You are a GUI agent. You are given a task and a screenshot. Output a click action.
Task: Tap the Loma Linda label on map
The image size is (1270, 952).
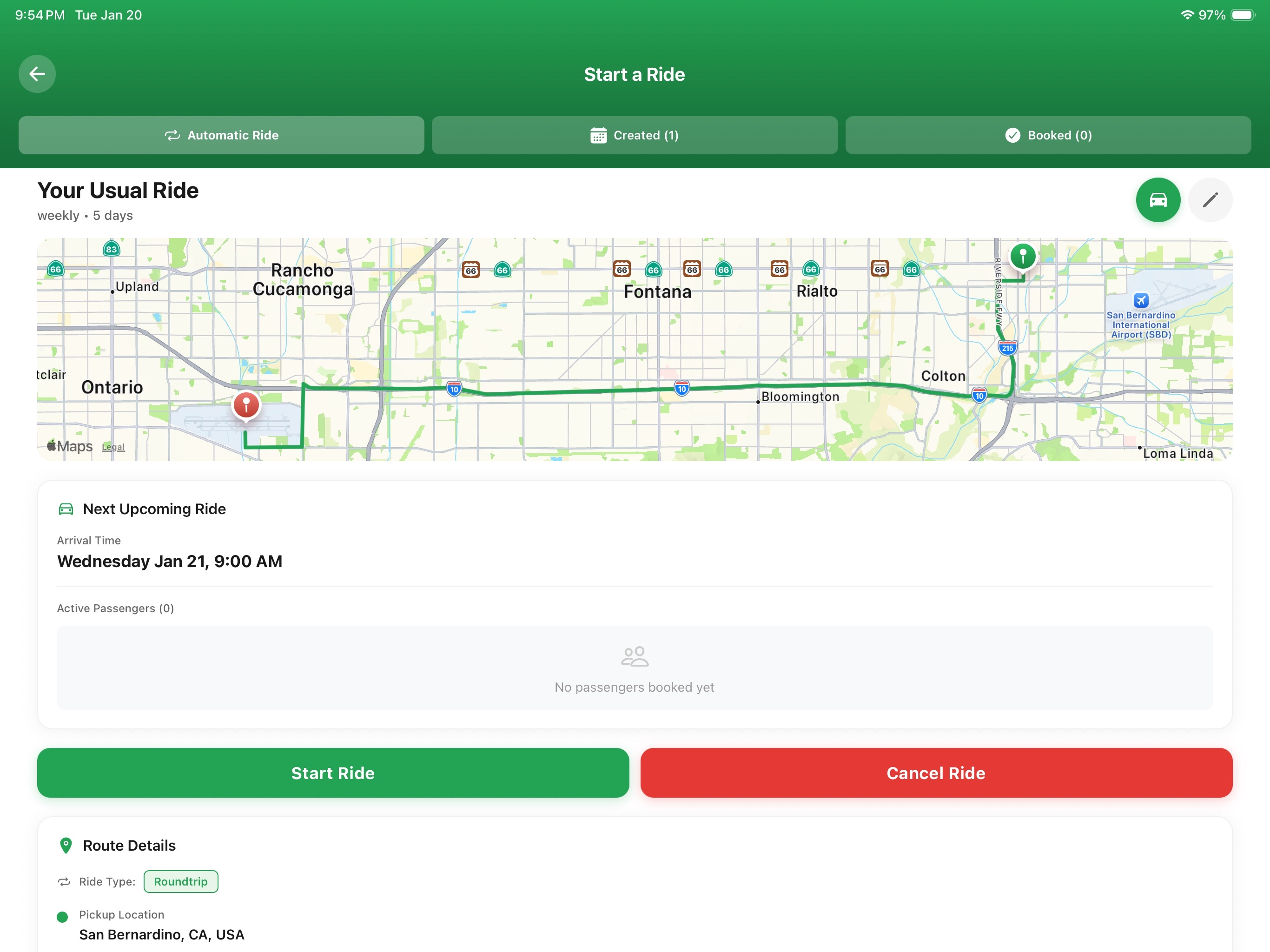click(1178, 454)
